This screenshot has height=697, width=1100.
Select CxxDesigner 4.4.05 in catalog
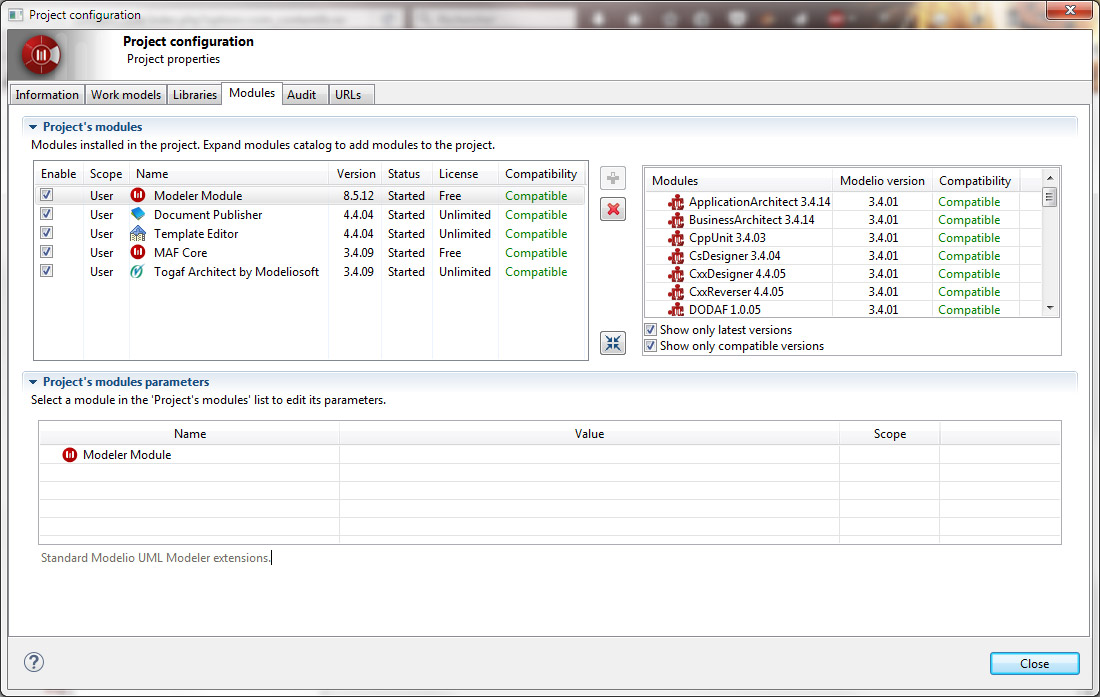point(737,274)
